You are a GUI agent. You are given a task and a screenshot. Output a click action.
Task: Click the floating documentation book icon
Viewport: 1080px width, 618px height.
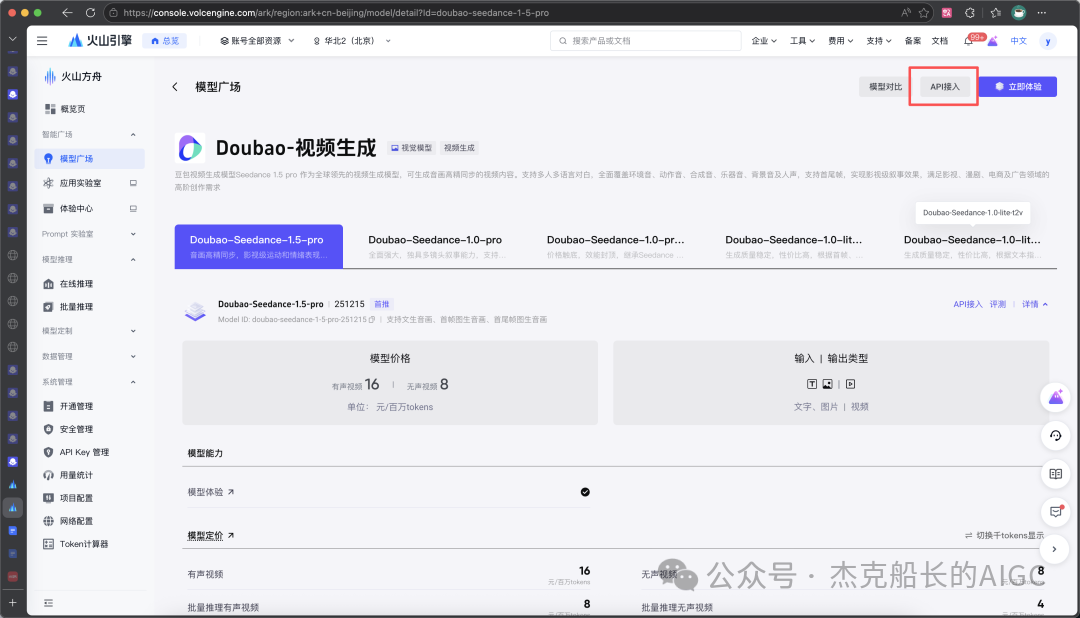(x=1055, y=473)
